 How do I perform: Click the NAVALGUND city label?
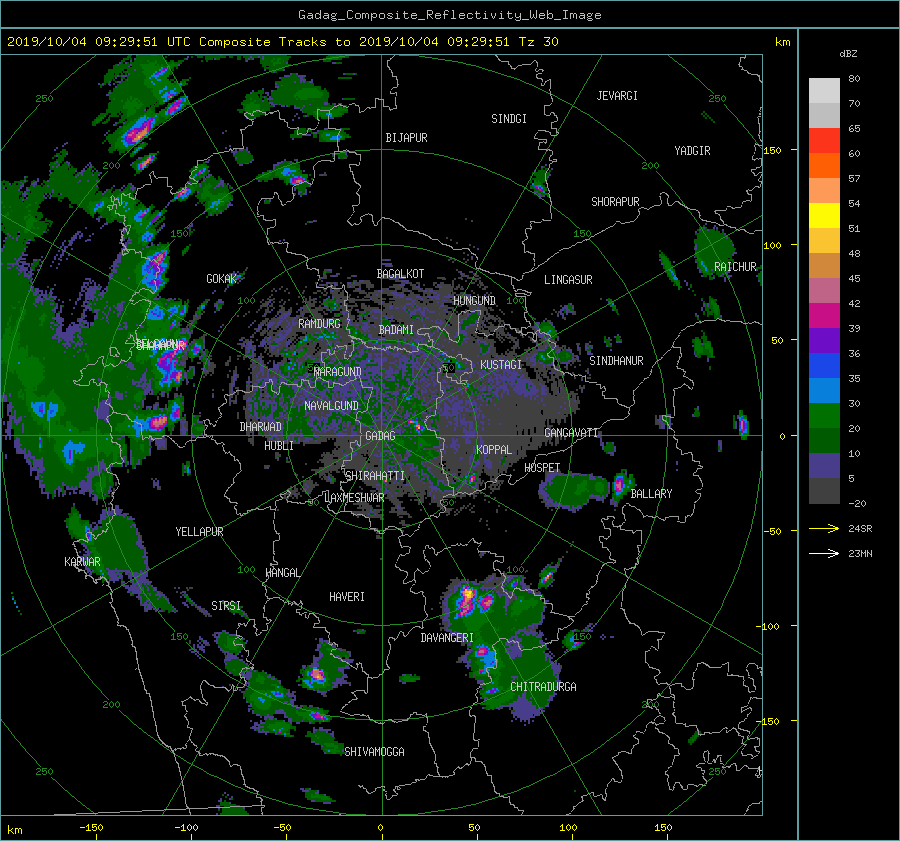331,406
